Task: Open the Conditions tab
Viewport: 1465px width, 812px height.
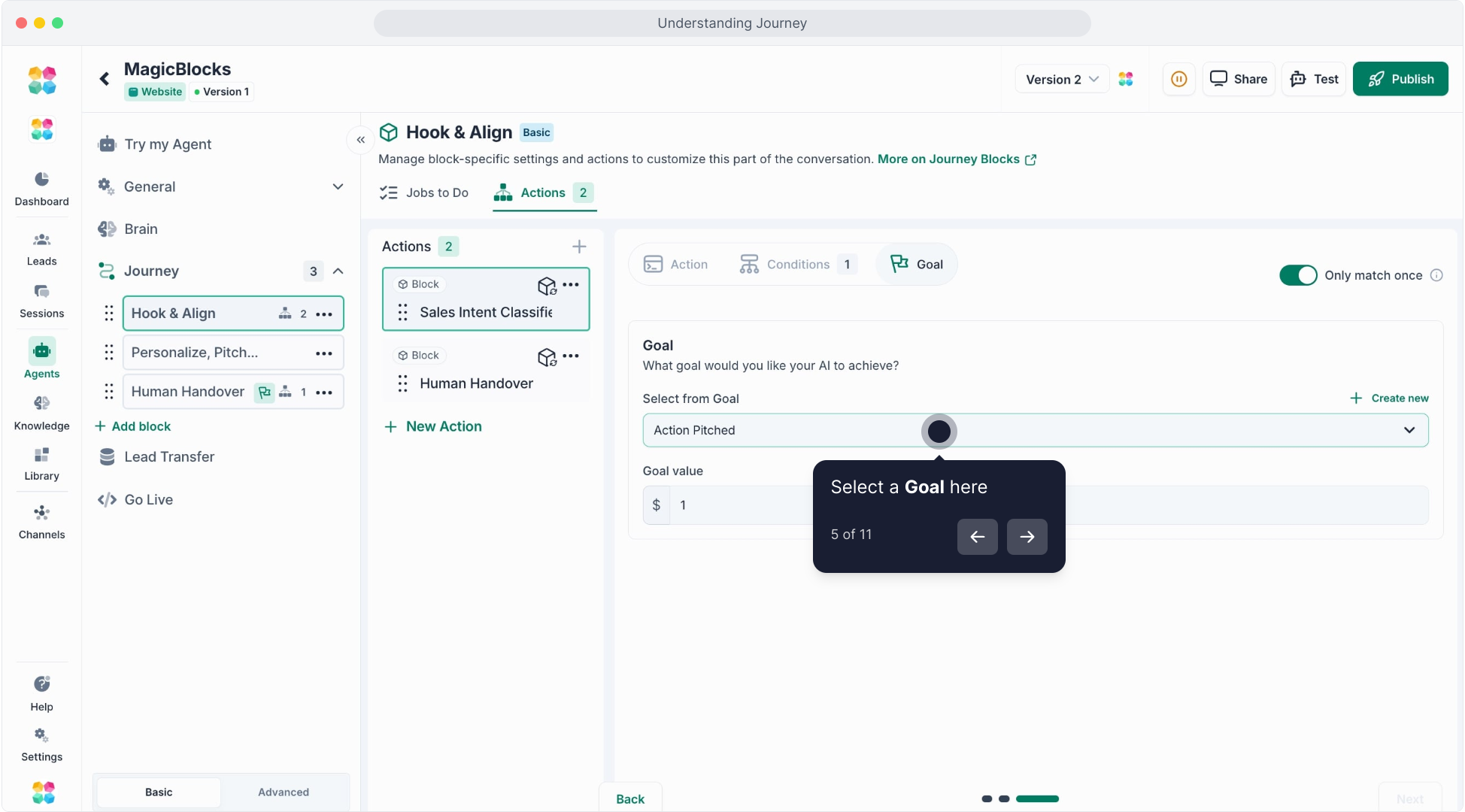Action: point(797,264)
